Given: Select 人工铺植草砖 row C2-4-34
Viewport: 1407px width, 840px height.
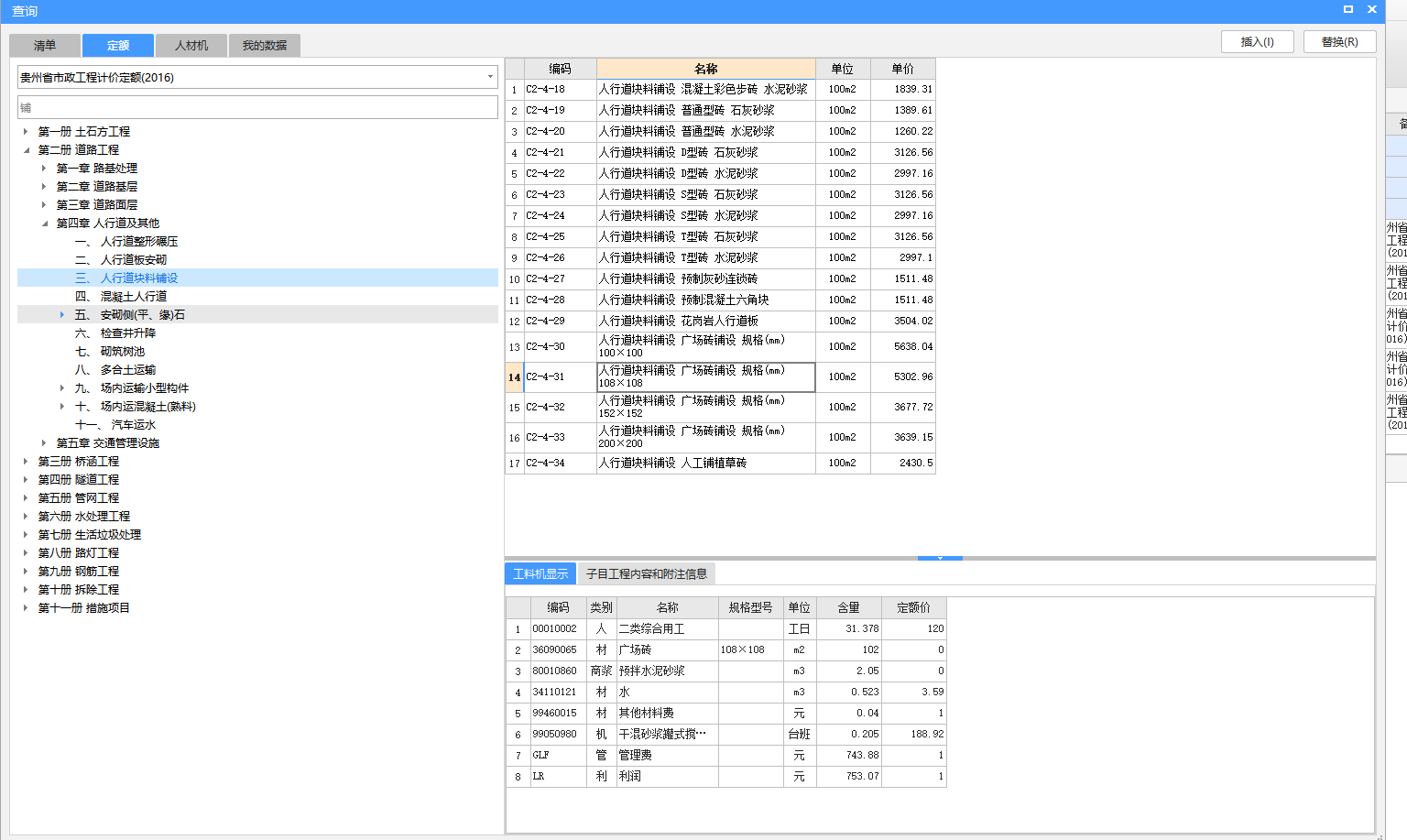Looking at the screenshot, I should tap(720, 463).
